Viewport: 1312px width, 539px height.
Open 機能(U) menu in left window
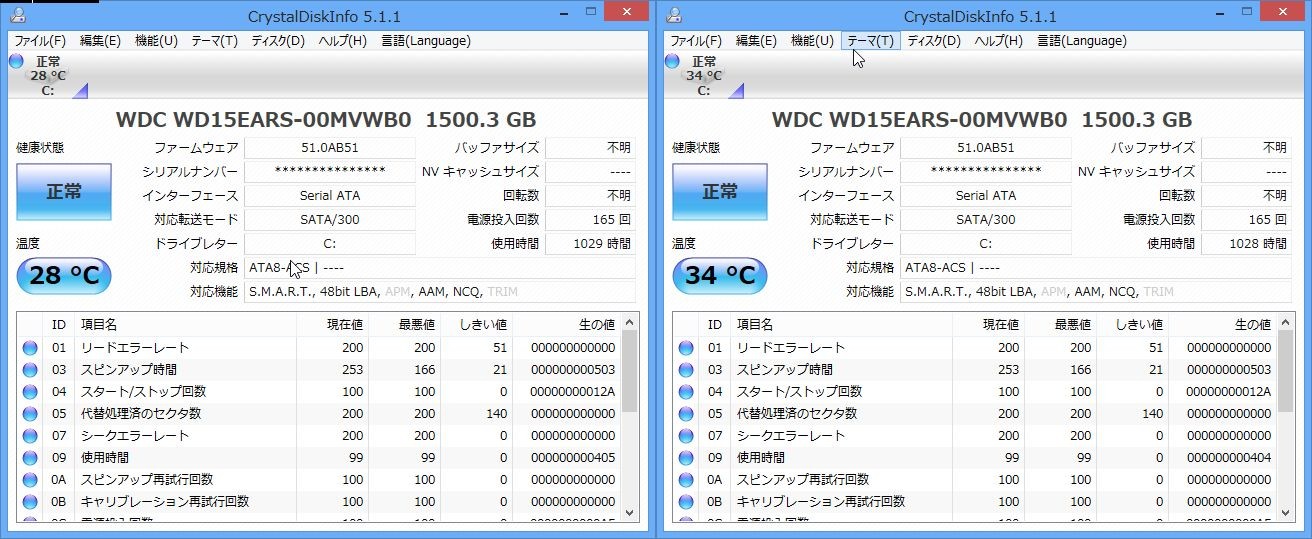(x=156, y=41)
